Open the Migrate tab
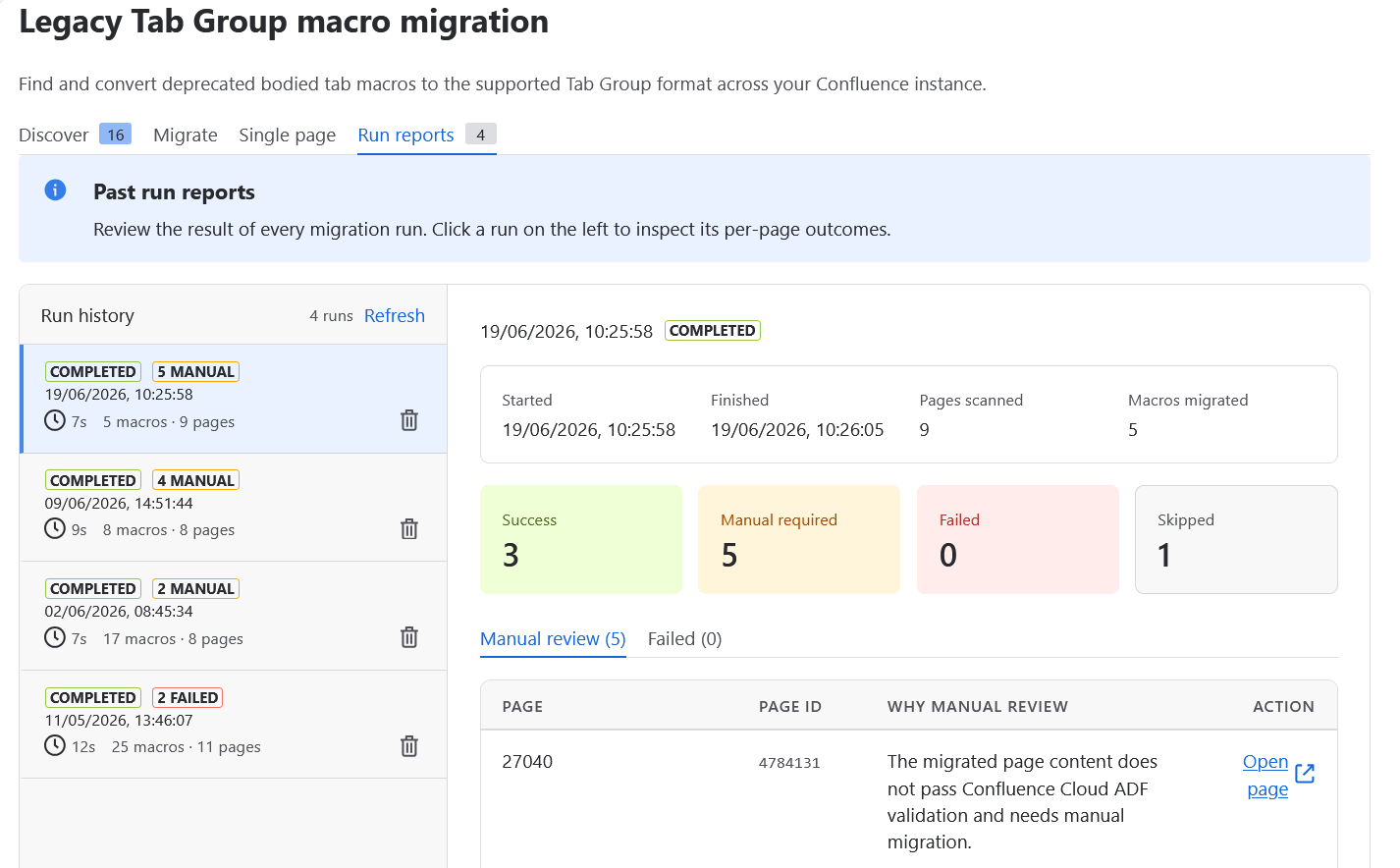Screen dimensions: 1400x868 [186, 135]
